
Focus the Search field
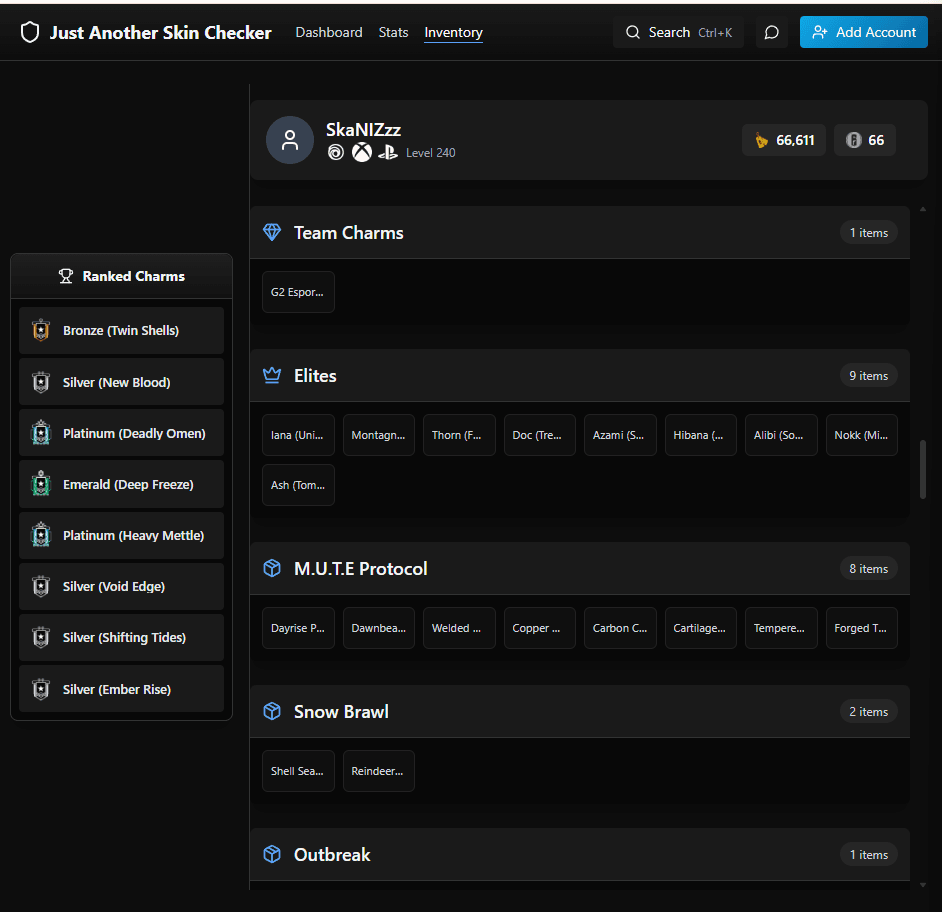click(678, 32)
